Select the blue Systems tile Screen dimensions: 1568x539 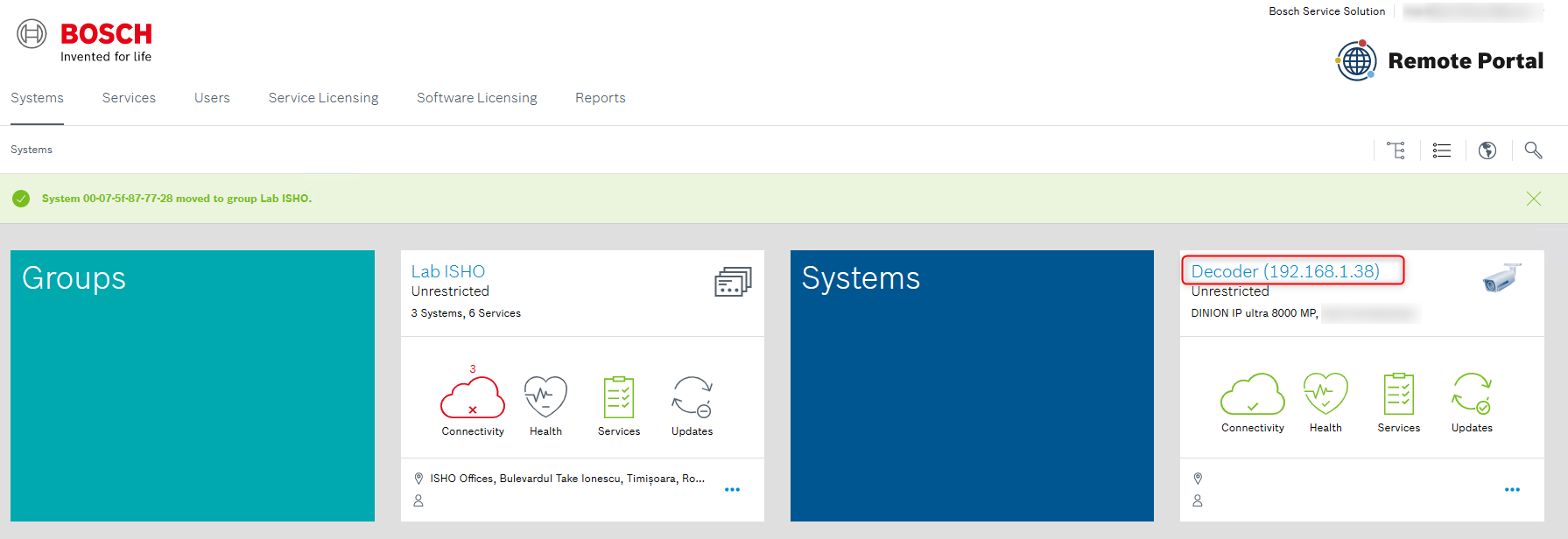click(972, 386)
